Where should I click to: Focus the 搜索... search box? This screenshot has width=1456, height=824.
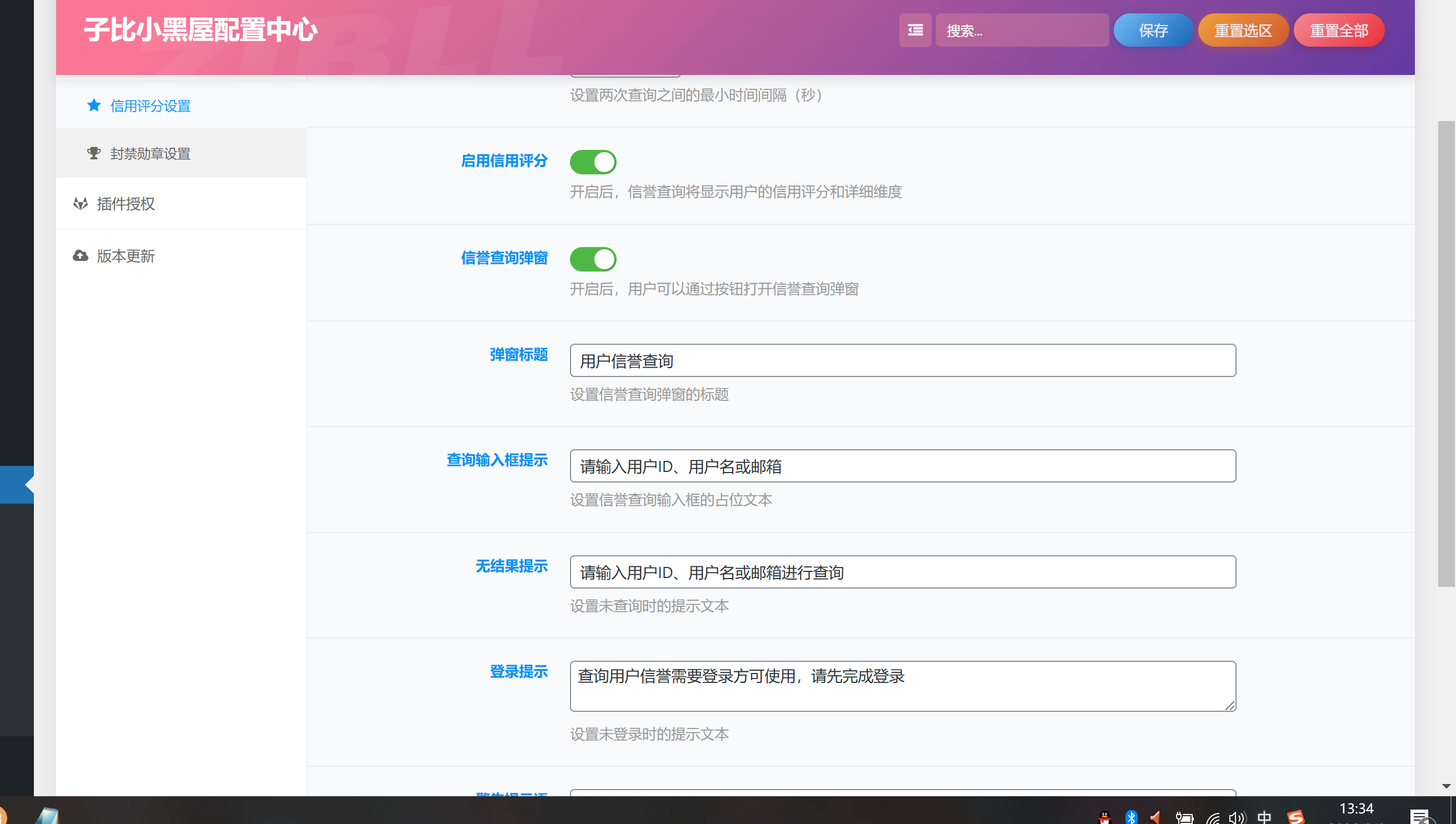click(x=1022, y=30)
